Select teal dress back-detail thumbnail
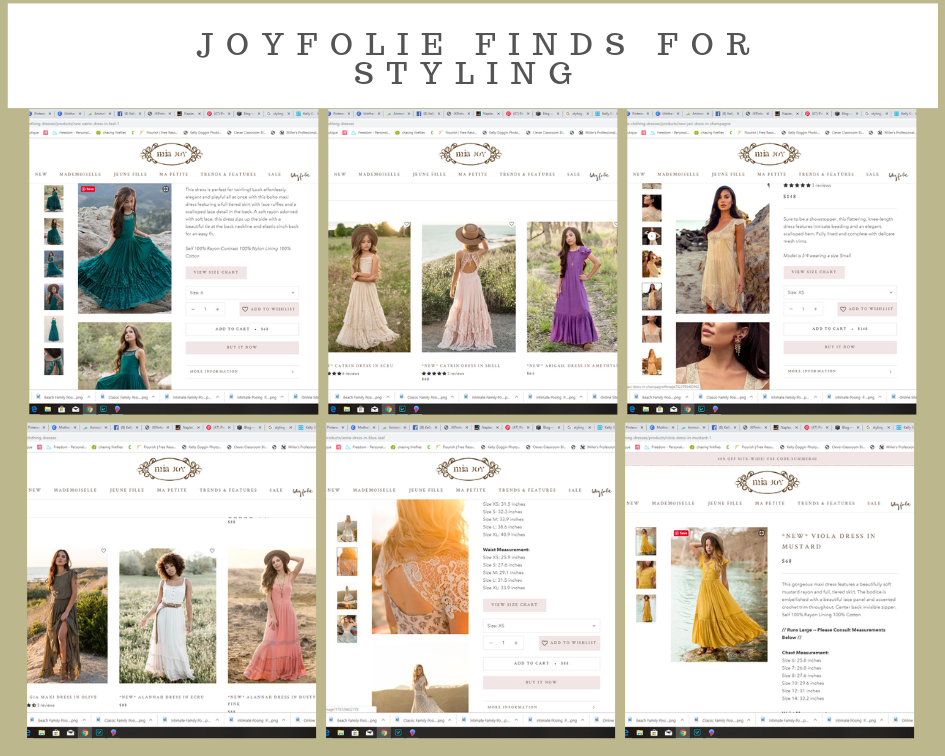This screenshot has width=945, height=756. (54, 362)
